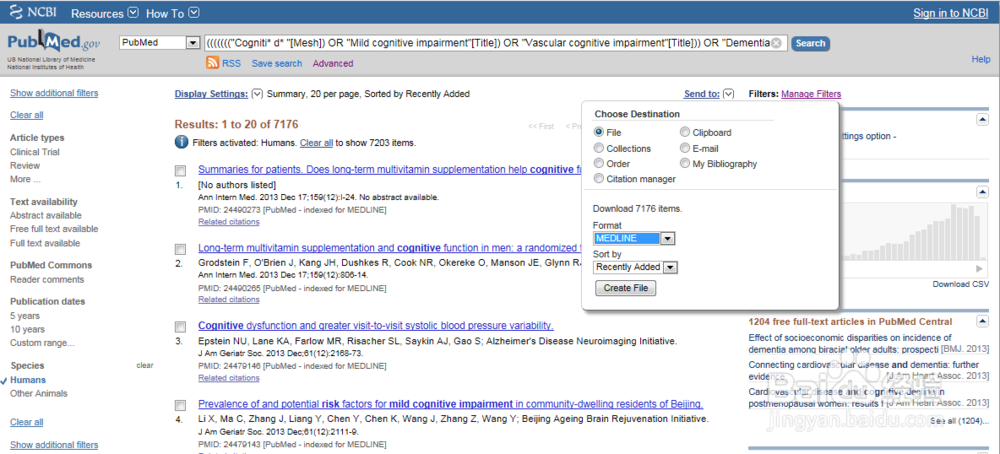The image size is (1000, 454).
Task: Check the box for result 3 Cognitive dysfunction
Action: pyautogui.click(x=180, y=326)
